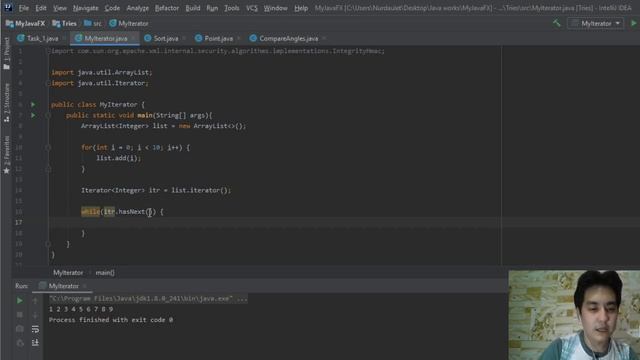Close the CompareAngles.java tab

(x=324, y=38)
